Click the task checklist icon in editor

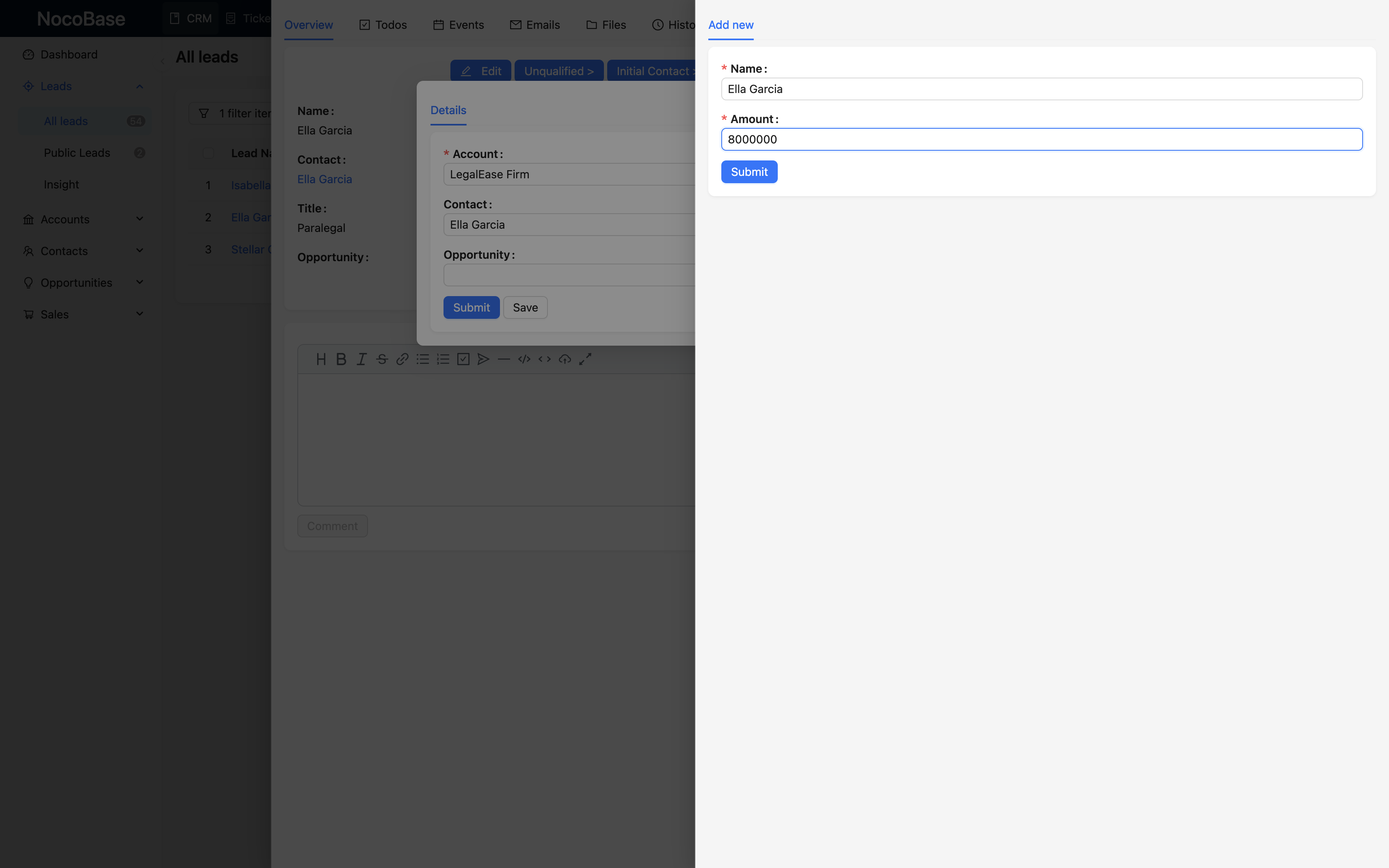pyautogui.click(x=463, y=359)
